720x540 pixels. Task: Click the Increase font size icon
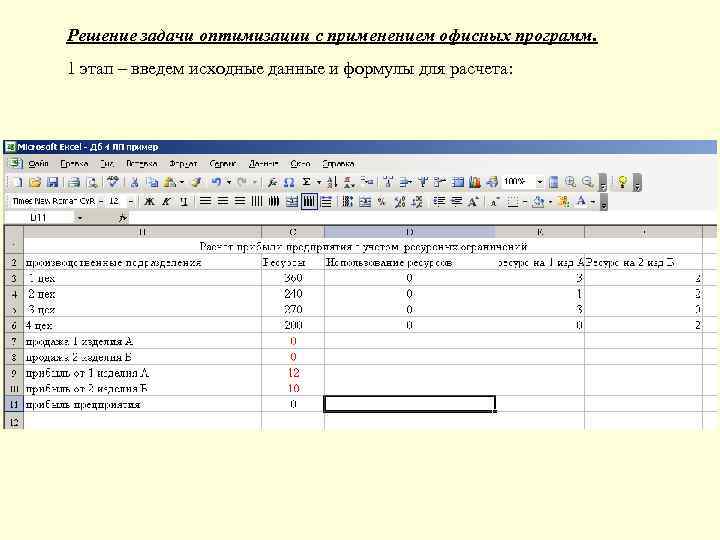(473, 201)
